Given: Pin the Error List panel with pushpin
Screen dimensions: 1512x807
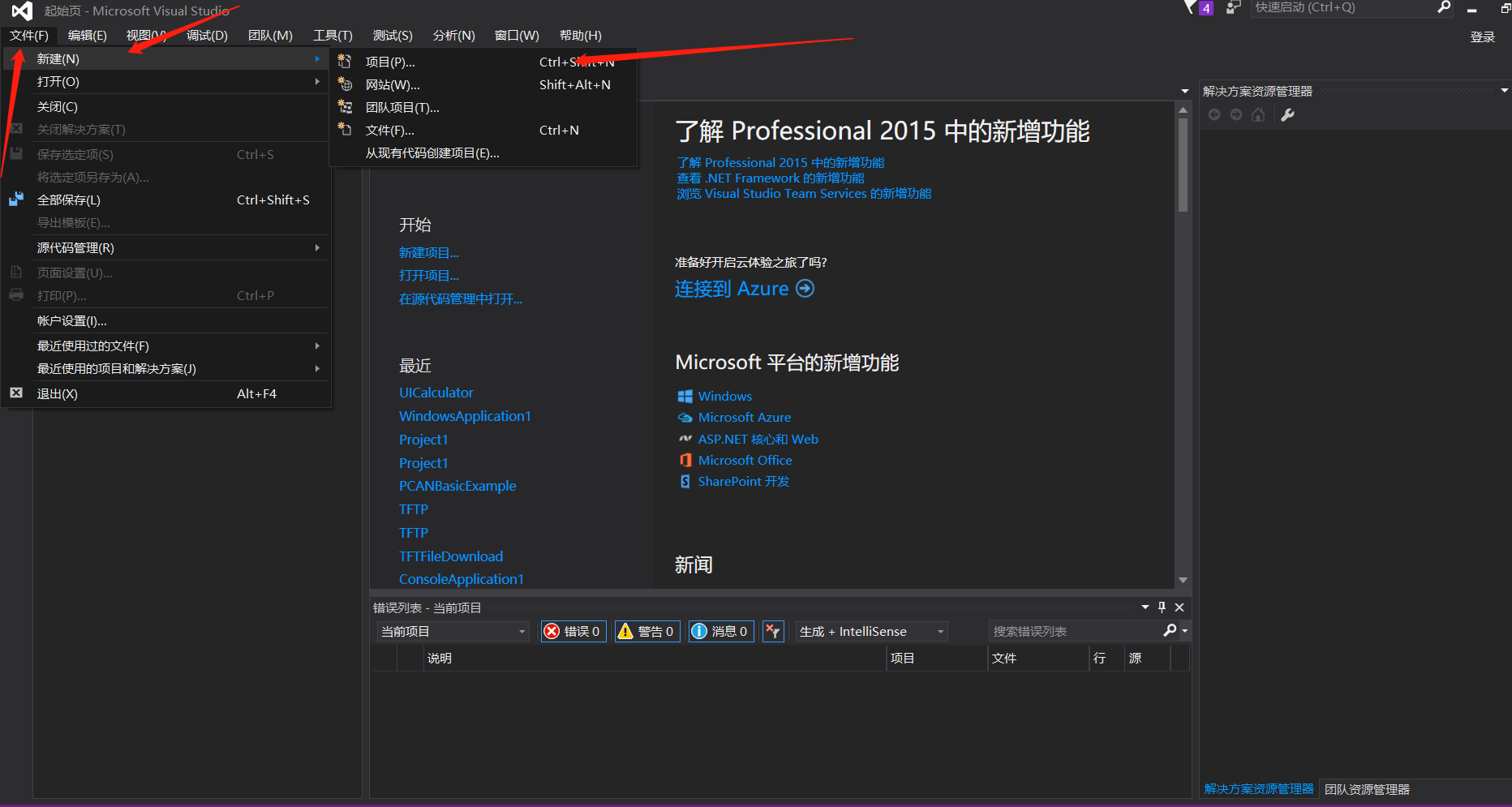Looking at the screenshot, I should coord(1162,607).
